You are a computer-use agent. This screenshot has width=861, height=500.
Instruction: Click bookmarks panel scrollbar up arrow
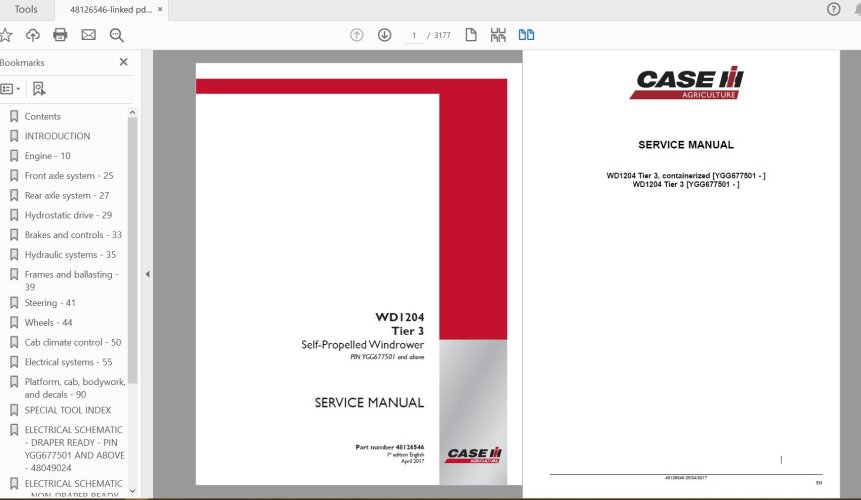tap(132, 113)
